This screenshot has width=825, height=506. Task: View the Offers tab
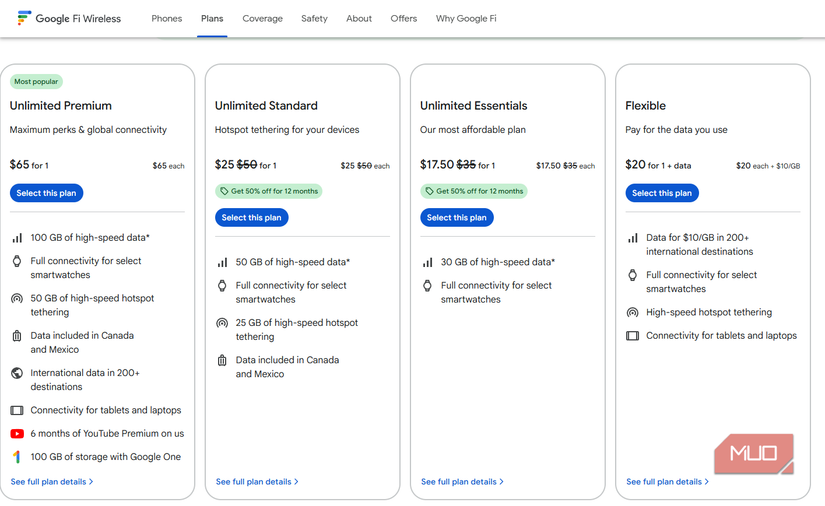click(x=404, y=18)
